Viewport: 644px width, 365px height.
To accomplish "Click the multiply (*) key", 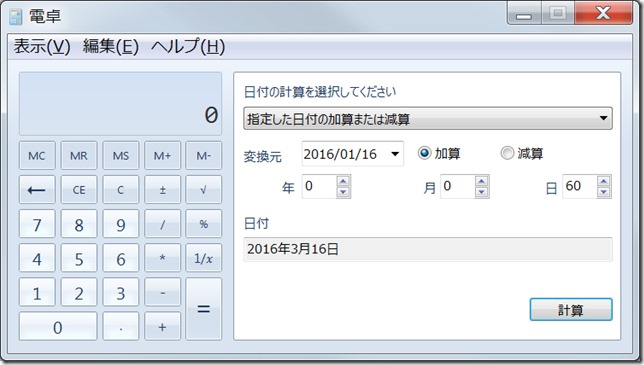I will pyautogui.click(x=162, y=258).
